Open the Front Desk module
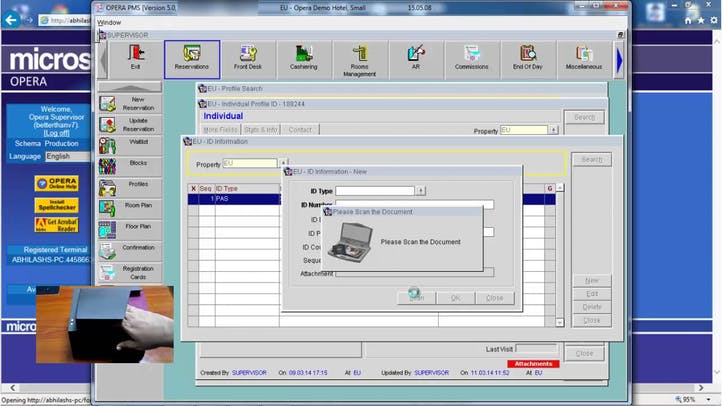This screenshot has width=722, height=406. [248, 59]
